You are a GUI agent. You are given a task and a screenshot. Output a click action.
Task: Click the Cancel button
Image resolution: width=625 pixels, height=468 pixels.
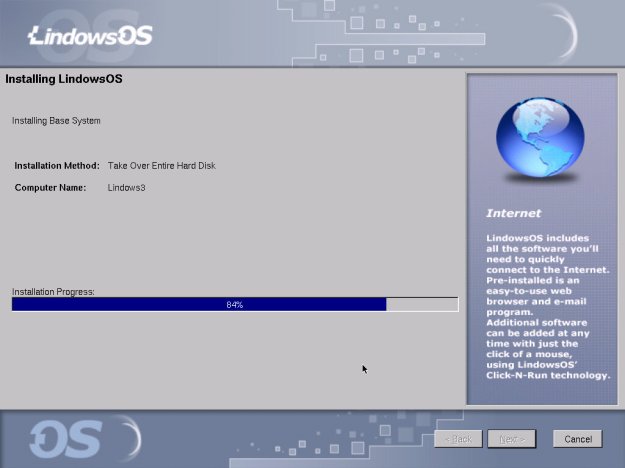pos(577,439)
